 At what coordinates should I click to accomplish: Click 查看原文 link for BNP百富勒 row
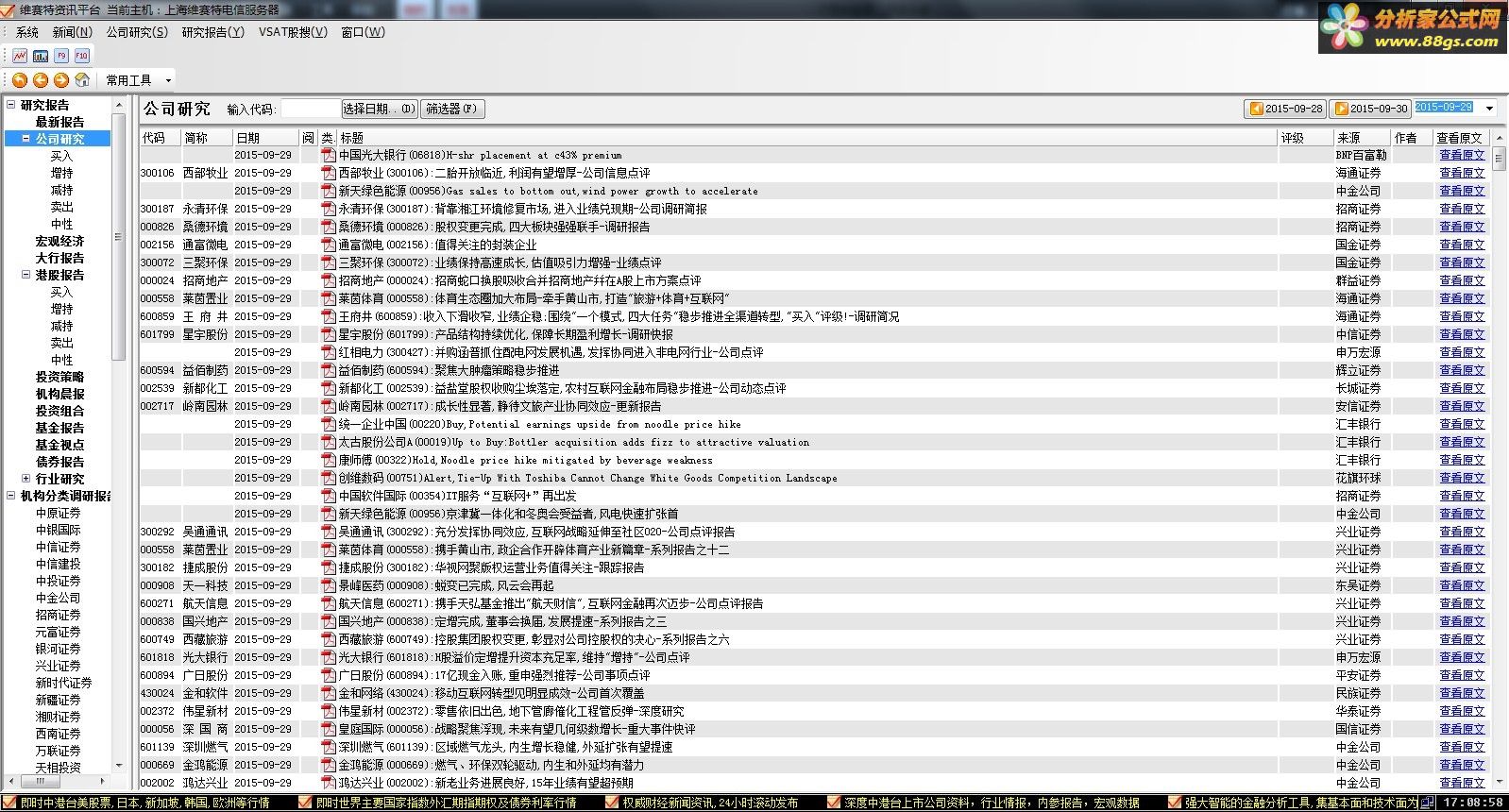[1462, 155]
